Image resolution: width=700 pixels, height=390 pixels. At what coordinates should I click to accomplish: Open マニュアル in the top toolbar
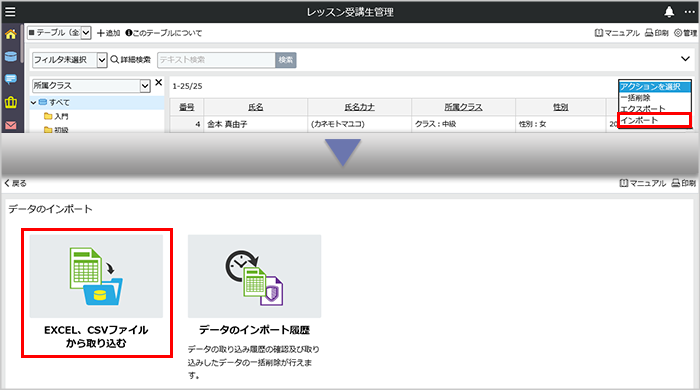(x=617, y=33)
